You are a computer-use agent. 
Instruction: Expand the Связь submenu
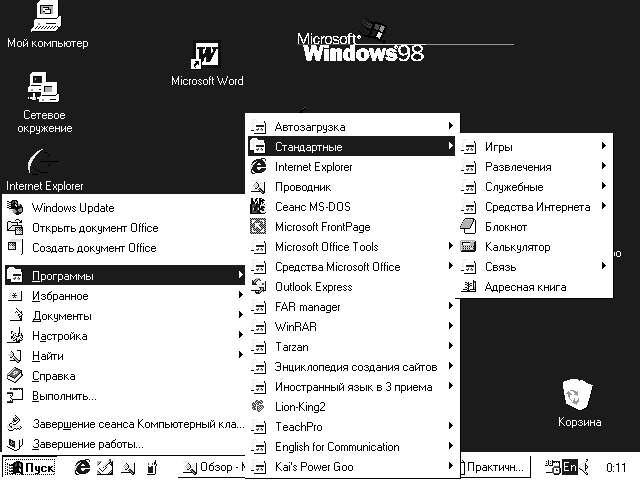coord(534,267)
